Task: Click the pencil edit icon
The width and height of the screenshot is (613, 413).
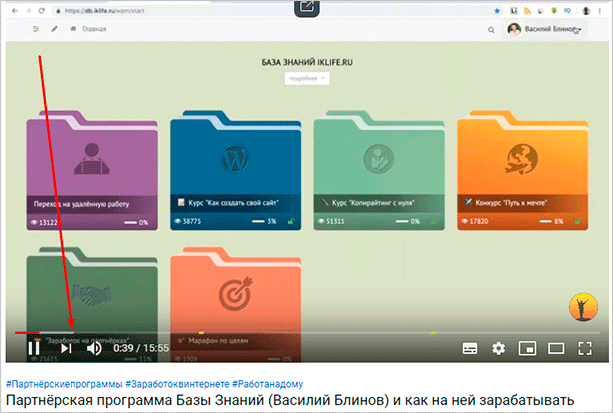Action: [54, 29]
